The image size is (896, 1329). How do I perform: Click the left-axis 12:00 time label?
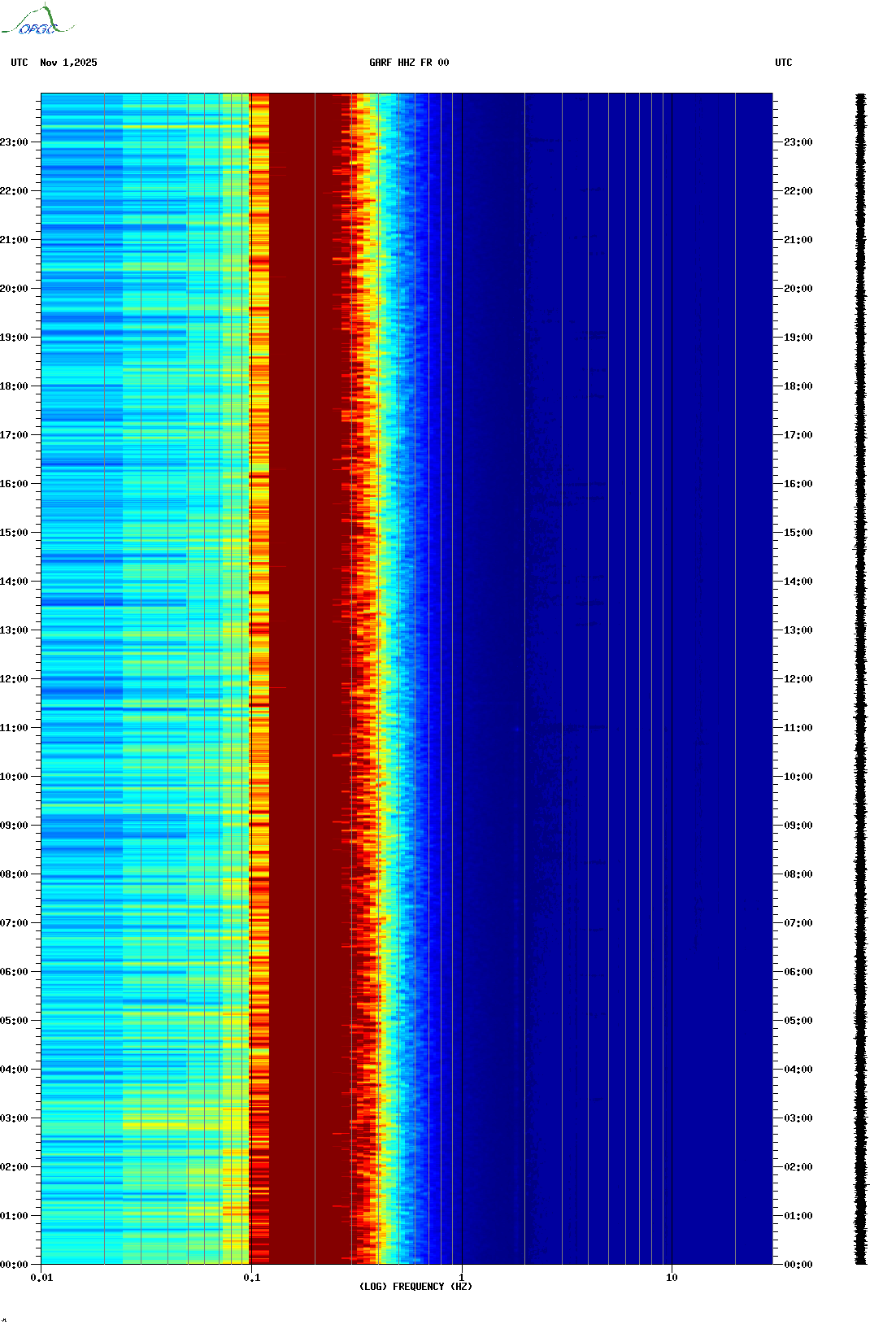(x=14, y=679)
